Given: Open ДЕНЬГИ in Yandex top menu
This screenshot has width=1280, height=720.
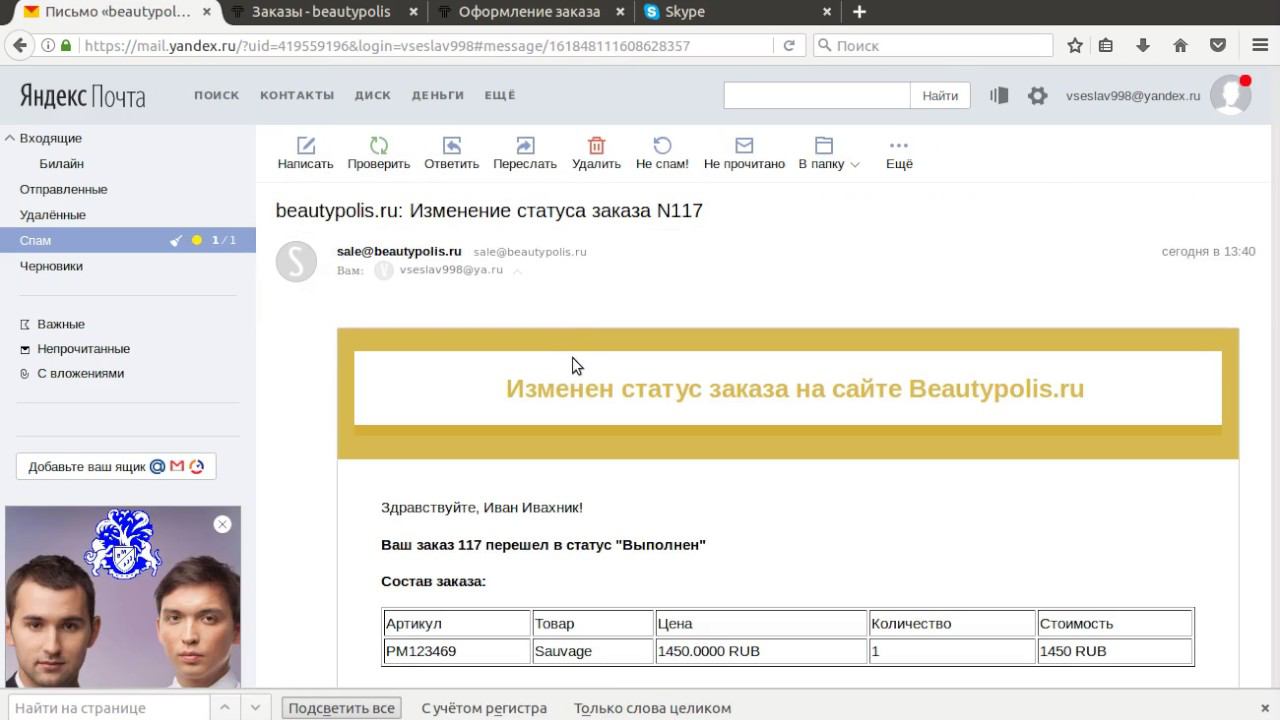Looking at the screenshot, I should tap(437, 95).
